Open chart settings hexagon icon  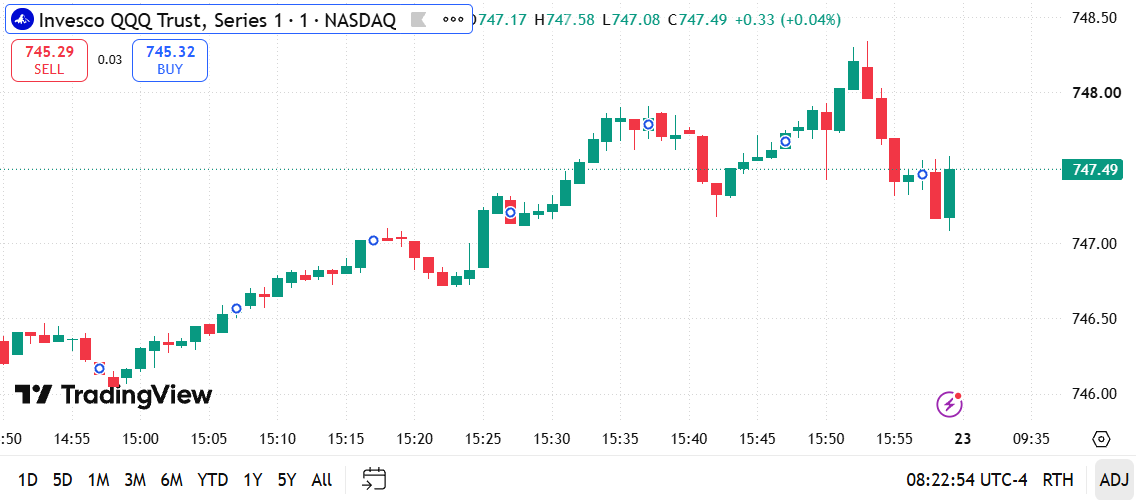1100,439
